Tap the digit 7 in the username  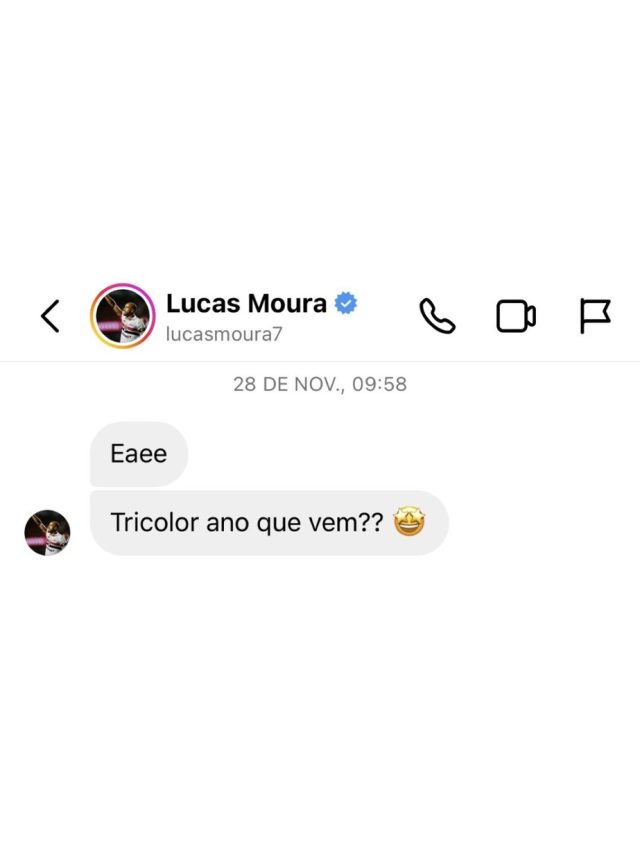(x=278, y=334)
